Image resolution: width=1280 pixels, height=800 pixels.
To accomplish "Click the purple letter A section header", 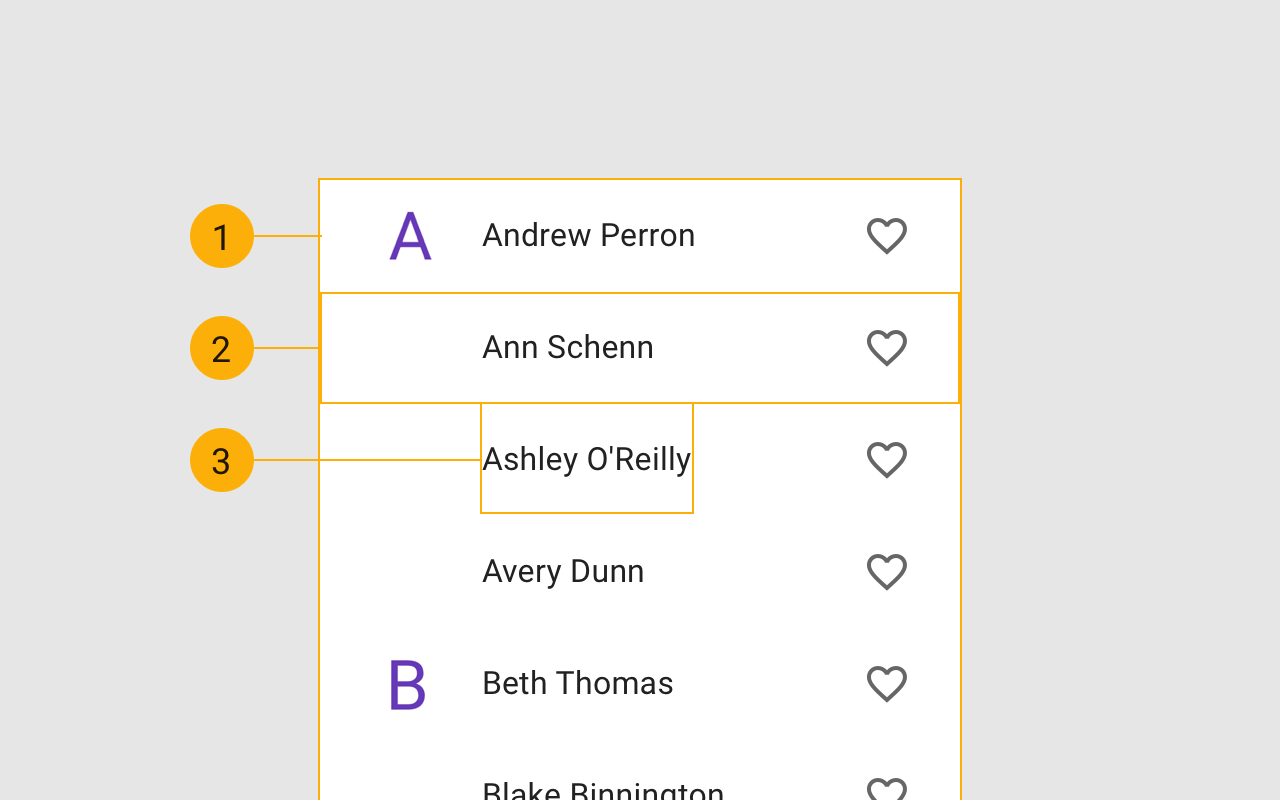I will pyautogui.click(x=410, y=237).
